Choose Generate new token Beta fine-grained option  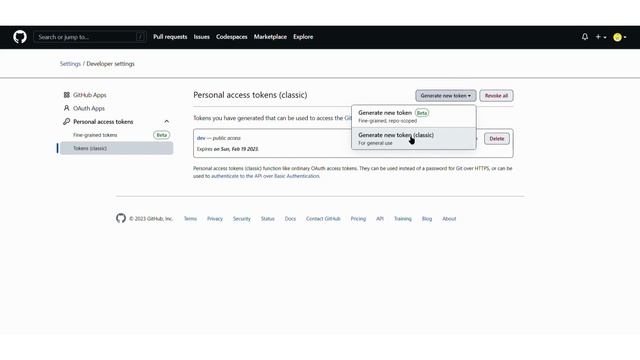tap(413, 116)
